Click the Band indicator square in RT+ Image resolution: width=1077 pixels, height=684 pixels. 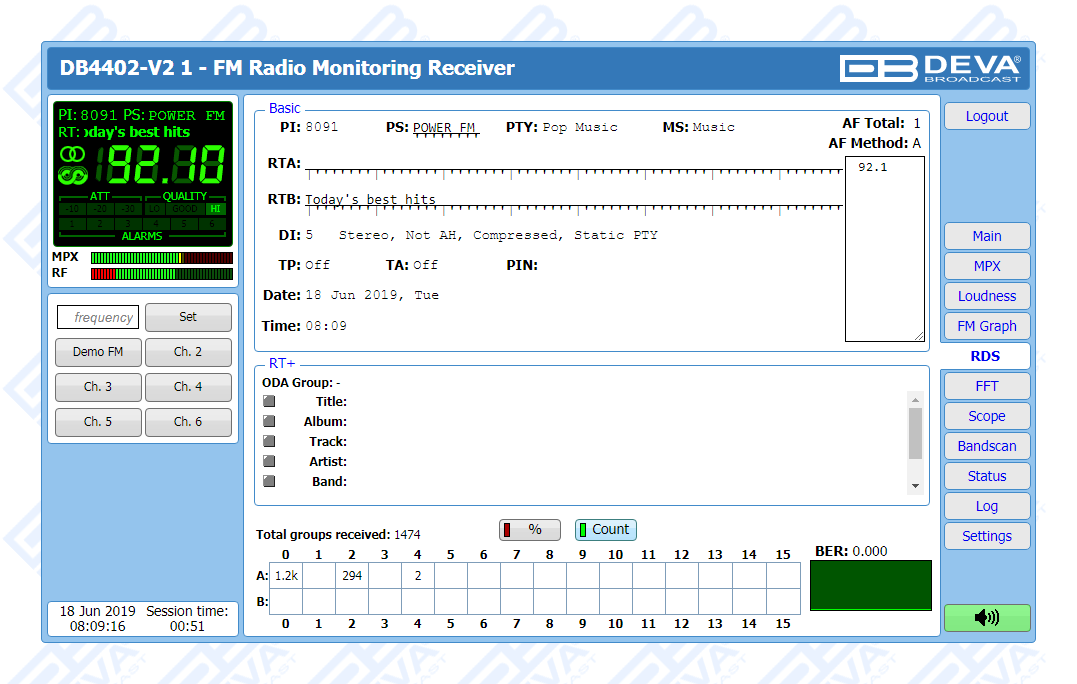point(269,481)
